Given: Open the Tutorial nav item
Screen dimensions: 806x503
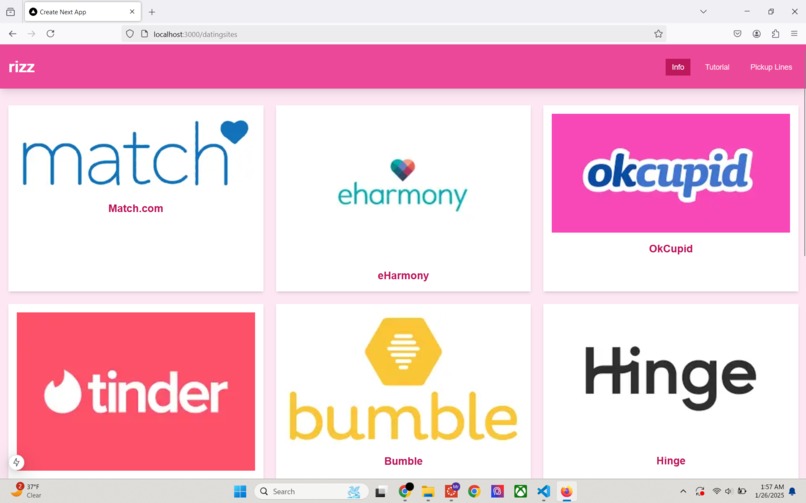Looking at the screenshot, I should click(717, 67).
